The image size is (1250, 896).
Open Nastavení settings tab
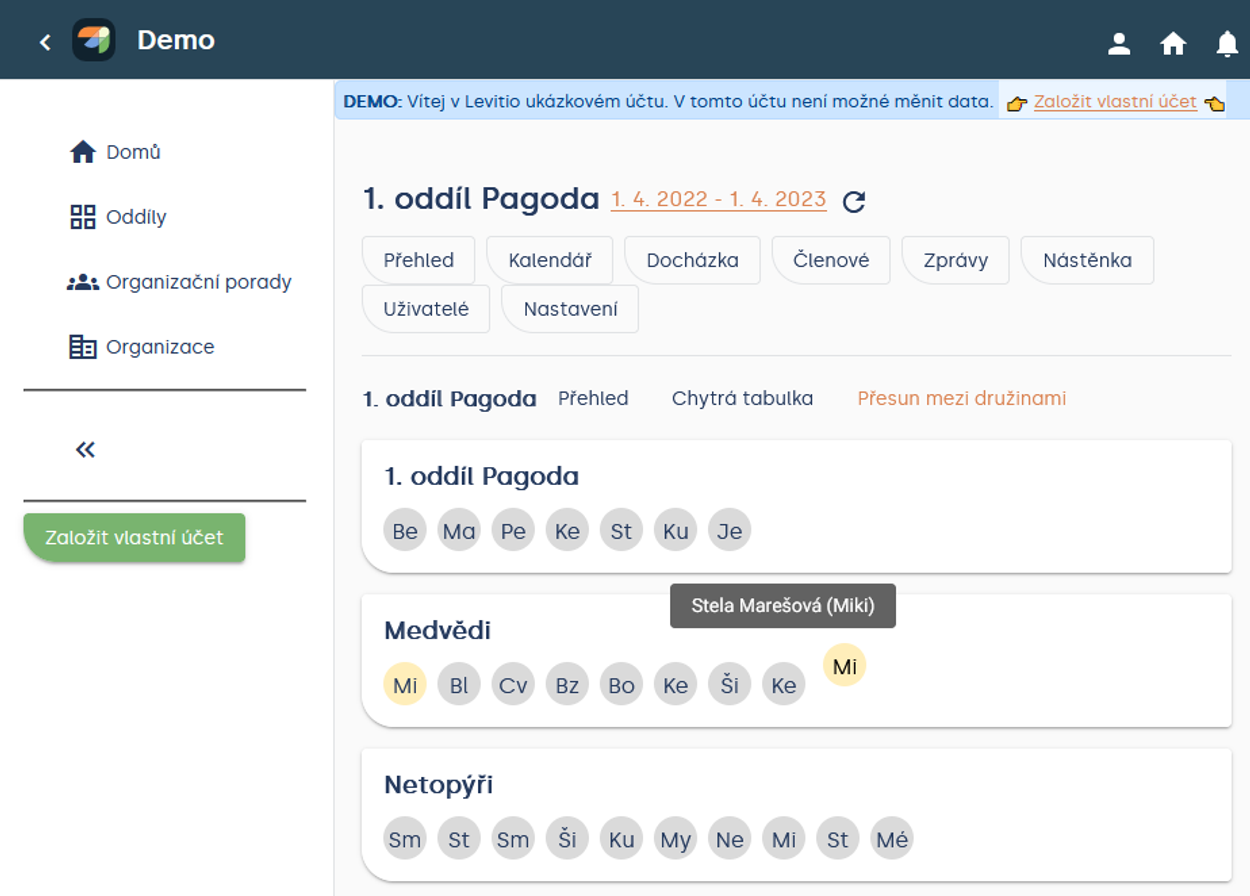tap(570, 309)
